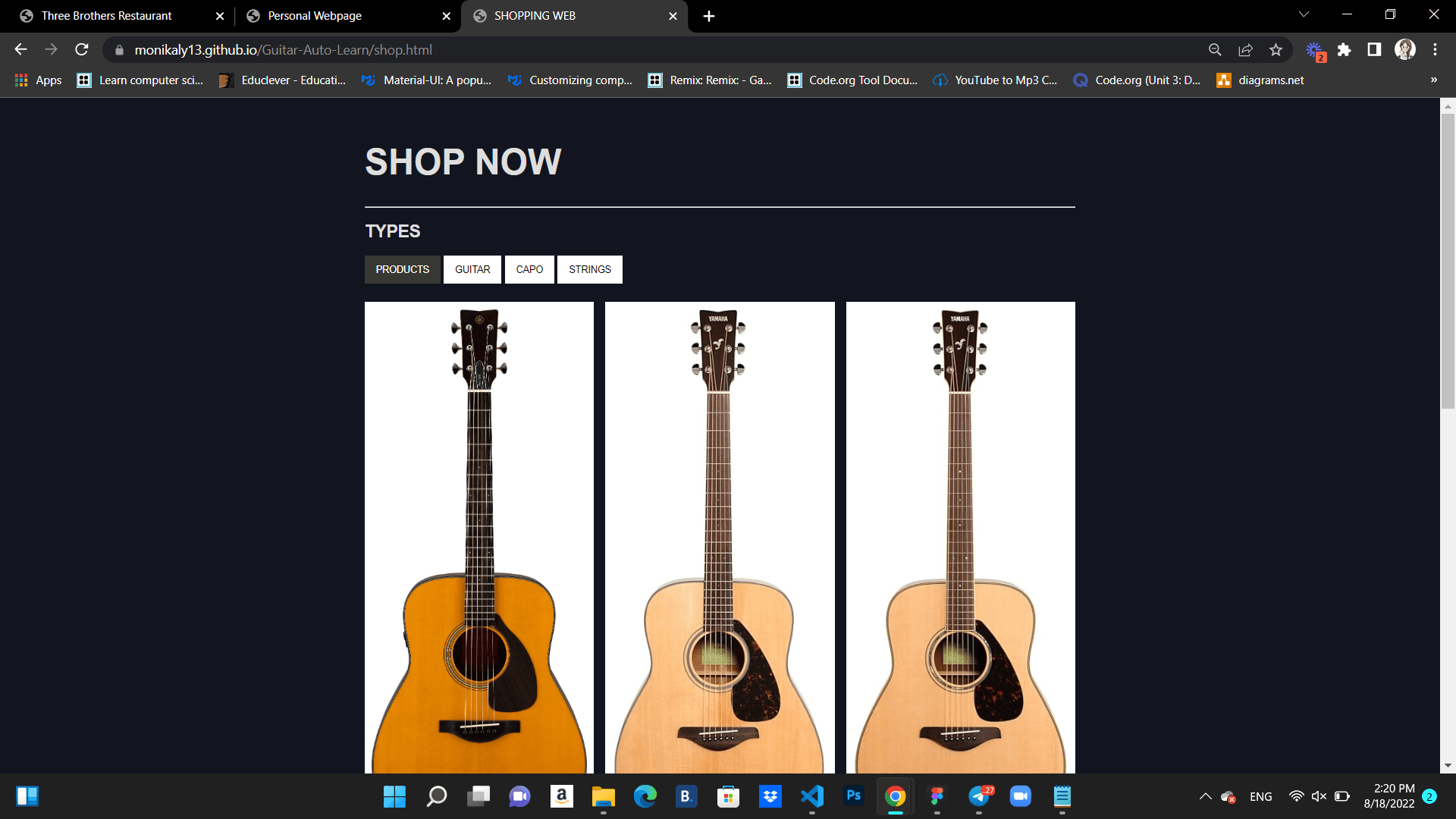This screenshot has height=819, width=1456.
Task: Click the GUITAR filter tab
Action: click(x=472, y=269)
